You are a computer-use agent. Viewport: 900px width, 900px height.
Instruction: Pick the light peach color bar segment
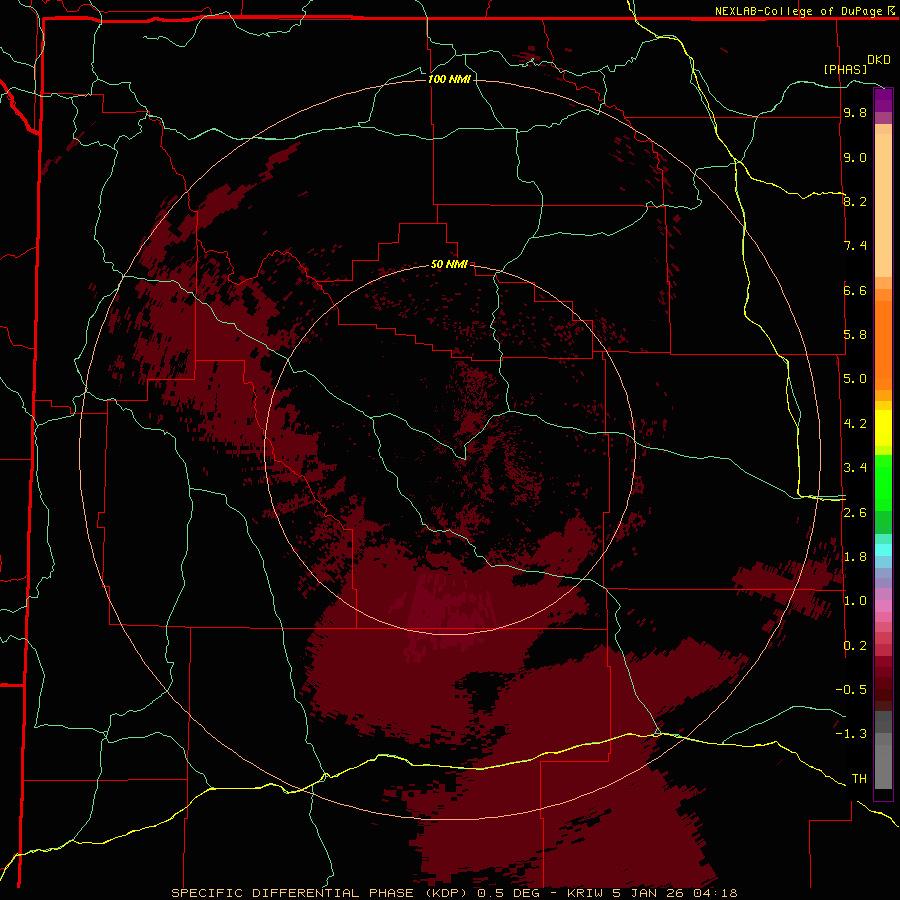point(883,207)
